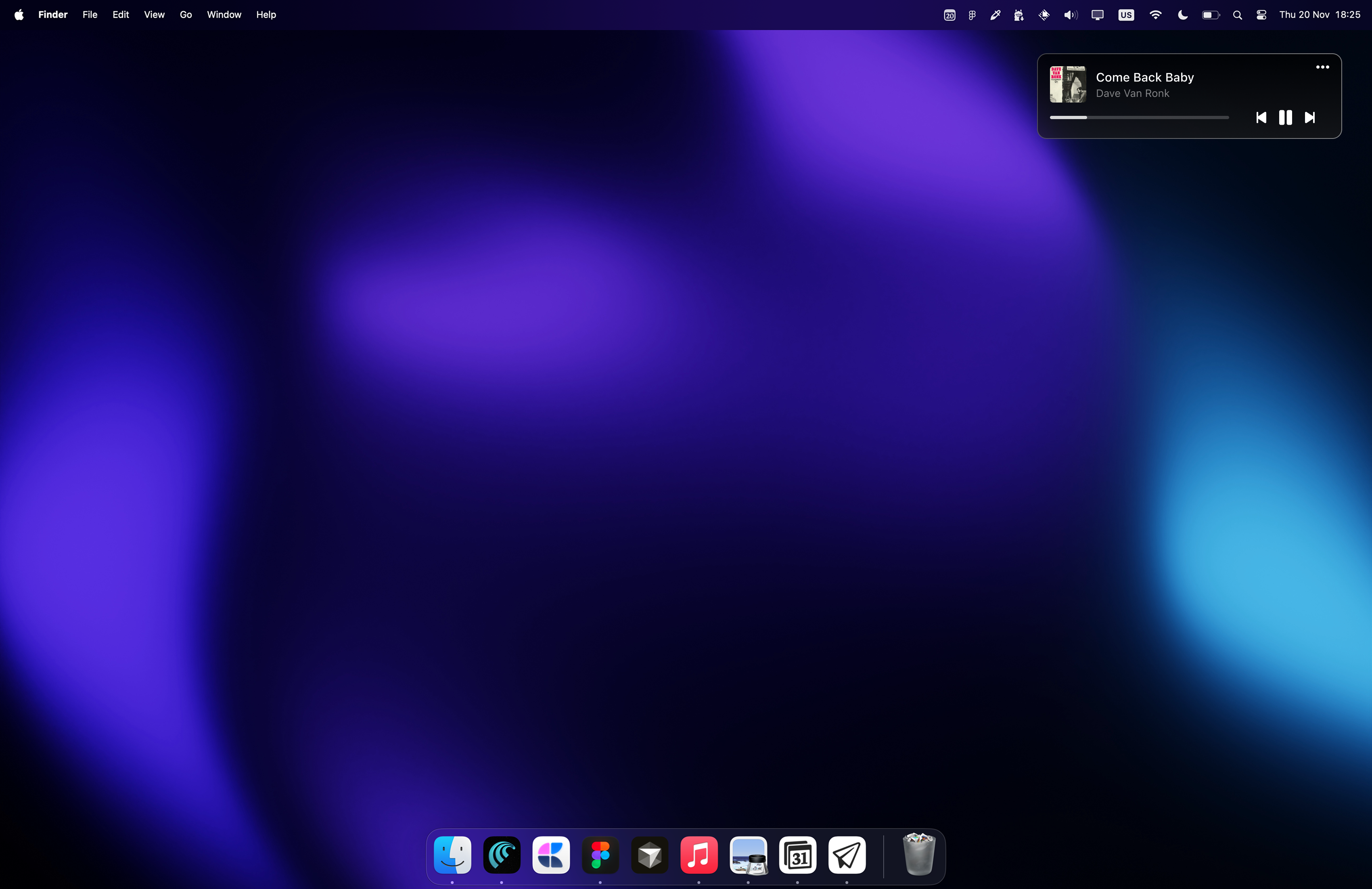
Task: Toggle Wi-Fi menu in menu bar
Action: pyautogui.click(x=1155, y=15)
